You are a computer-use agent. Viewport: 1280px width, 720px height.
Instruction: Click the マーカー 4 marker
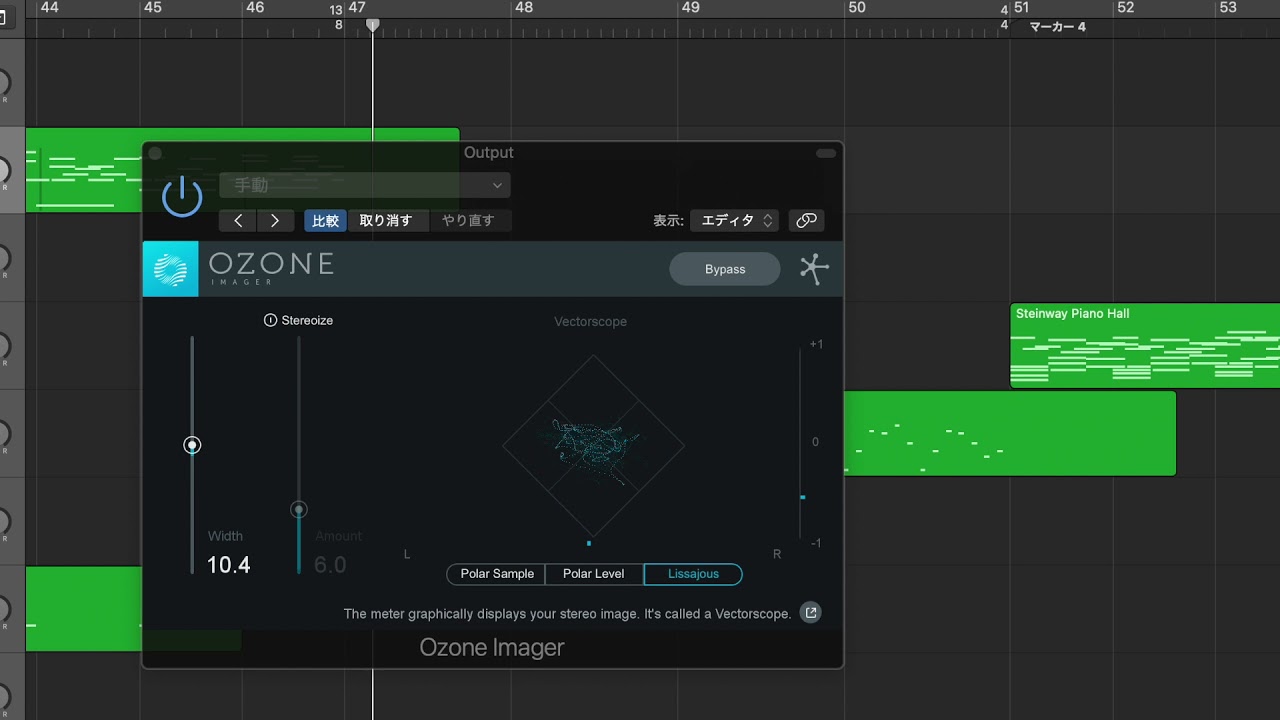click(x=1057, y=27)
